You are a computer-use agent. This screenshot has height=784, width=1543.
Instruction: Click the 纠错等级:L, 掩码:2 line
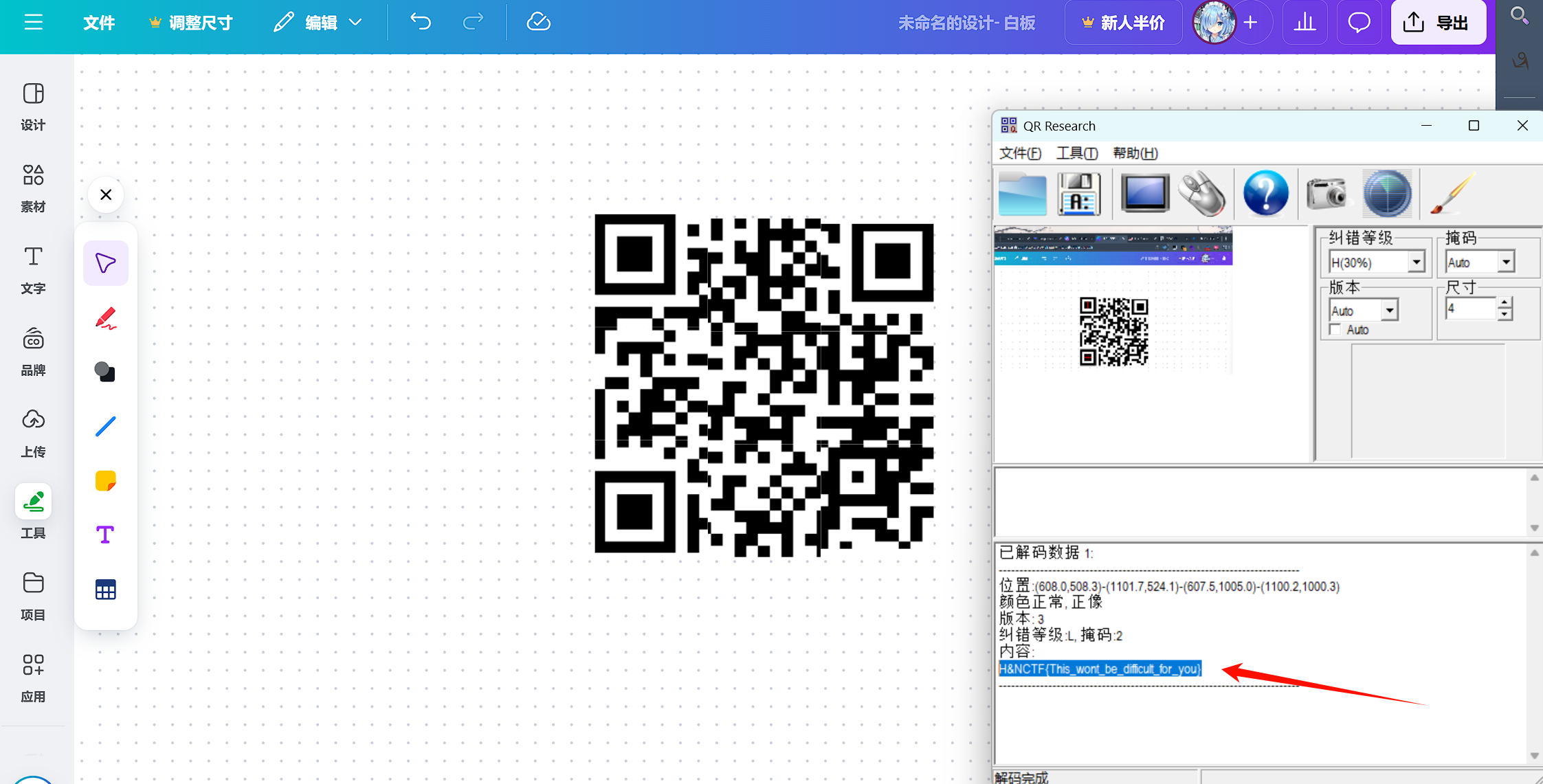1061,635
